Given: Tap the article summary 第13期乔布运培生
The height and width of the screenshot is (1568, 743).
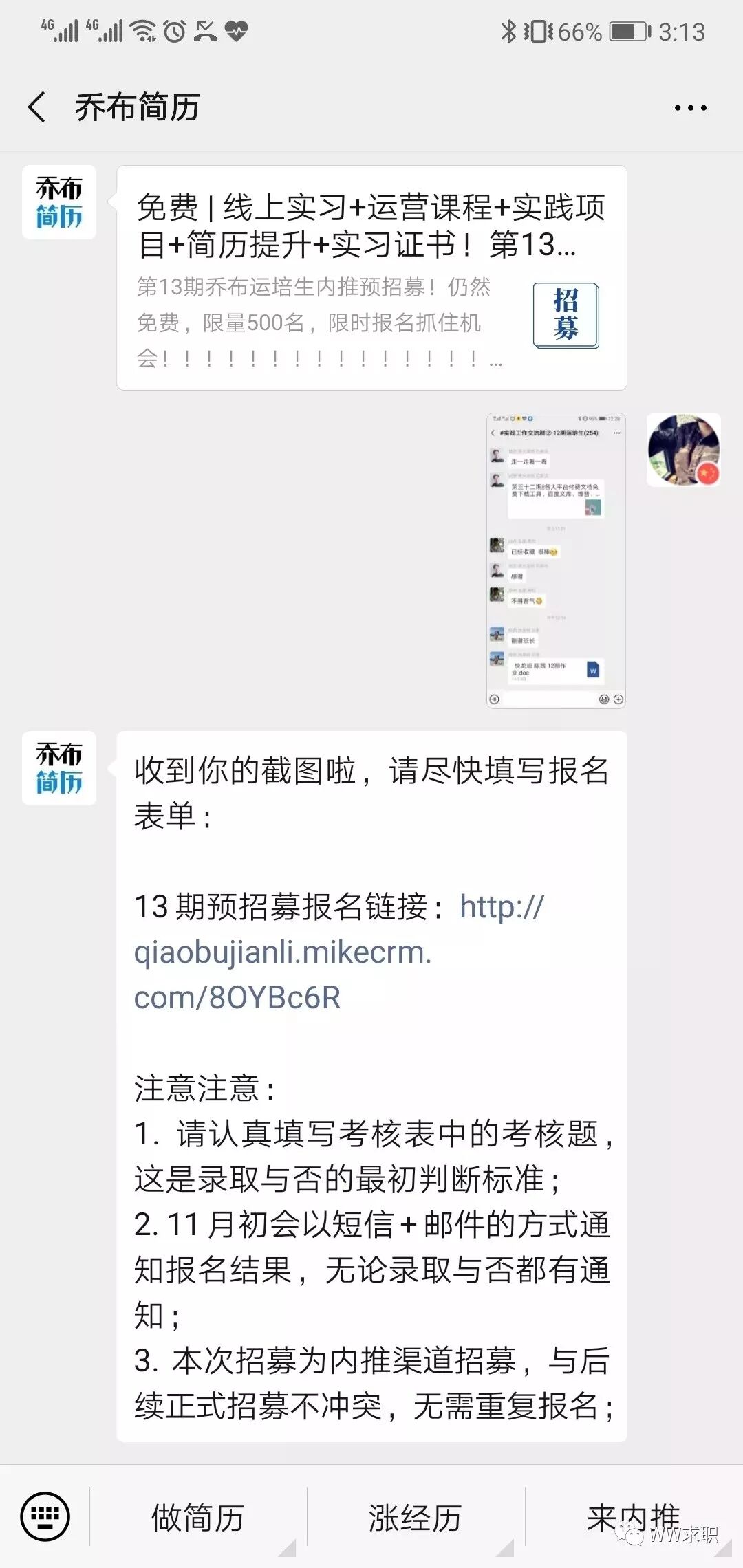Looking at the screenshot, I should [x=320, y=323].
